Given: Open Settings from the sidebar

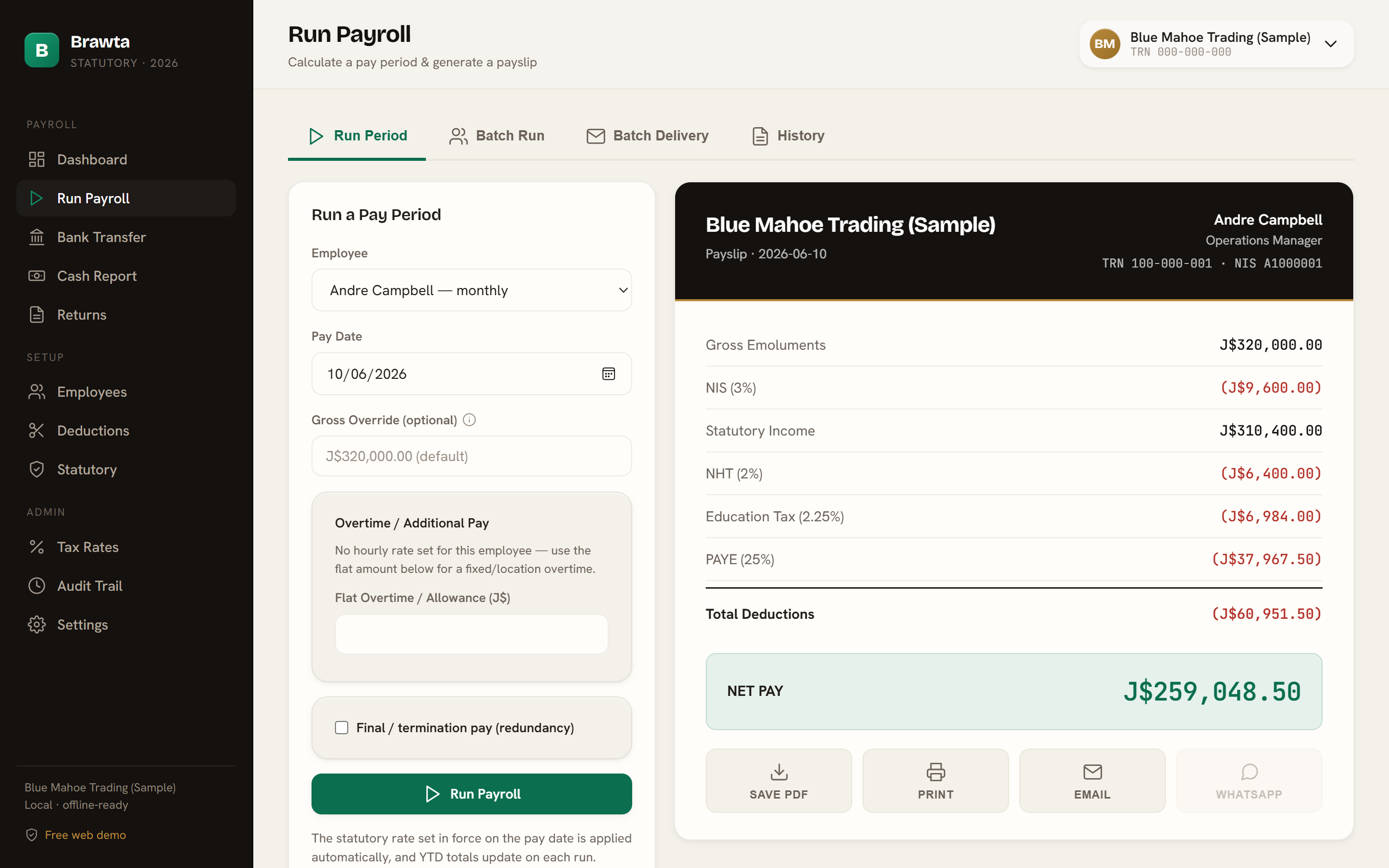Looking at the screenshot, I should [126, 624].
